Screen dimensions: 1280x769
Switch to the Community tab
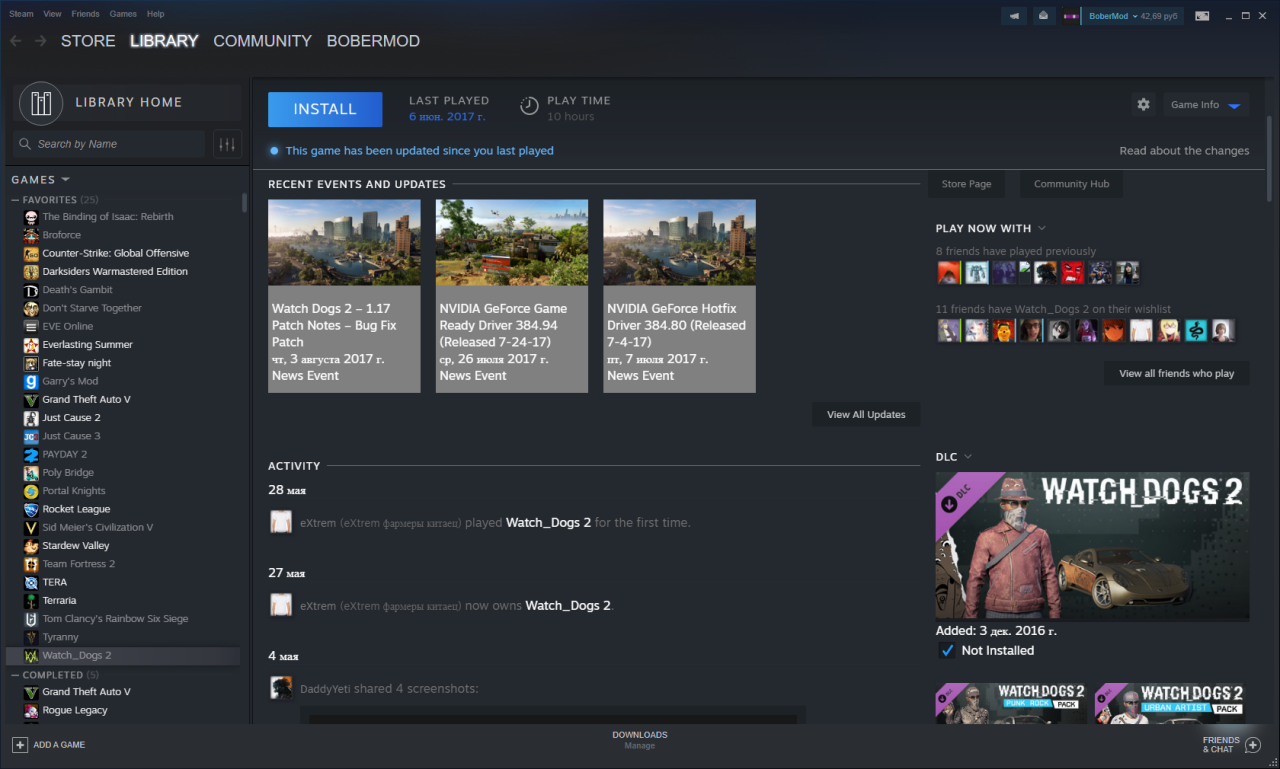tap(262, 41)
